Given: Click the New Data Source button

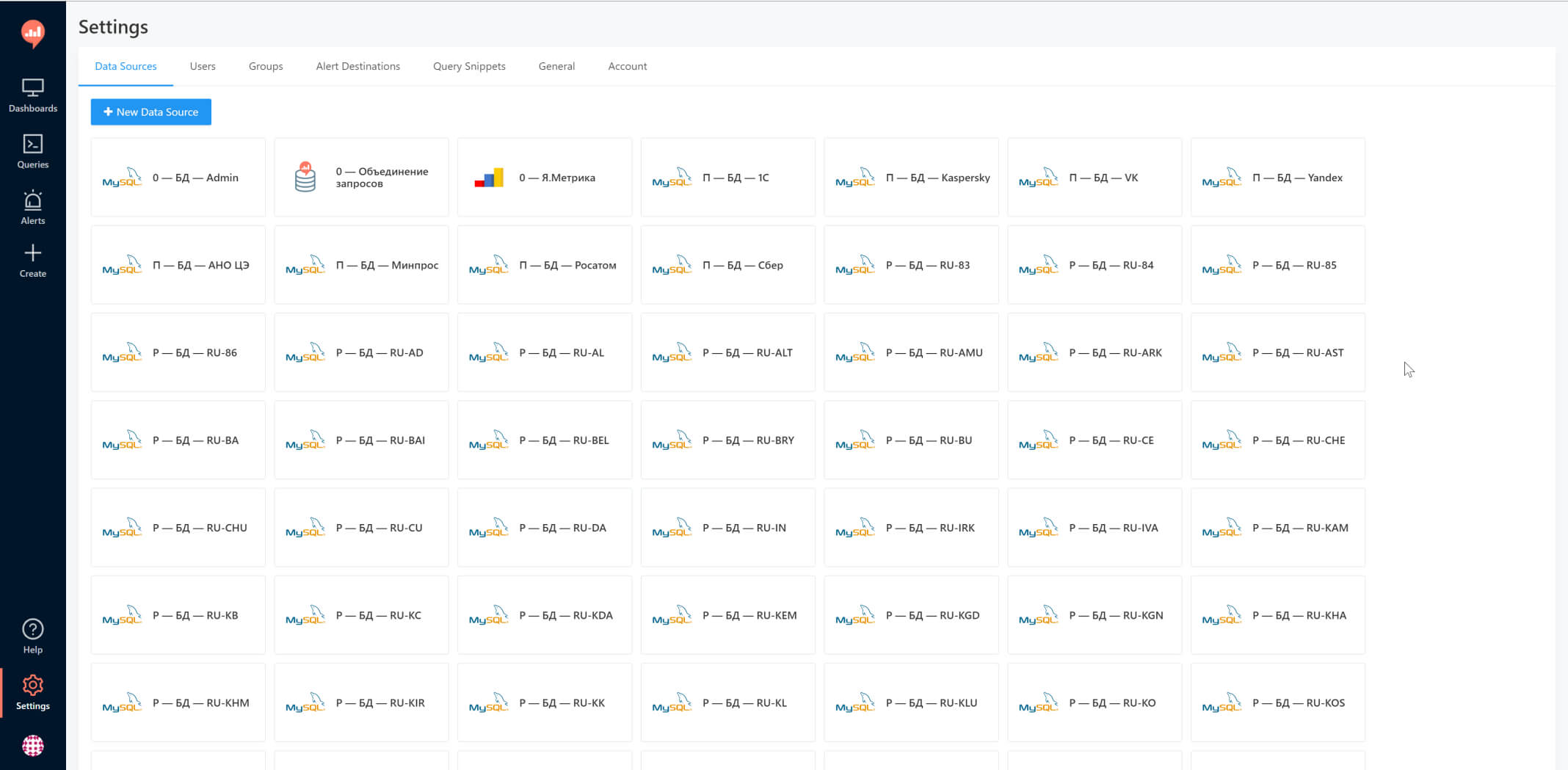Looking at the screenshot, I should [x=151, y=112].
